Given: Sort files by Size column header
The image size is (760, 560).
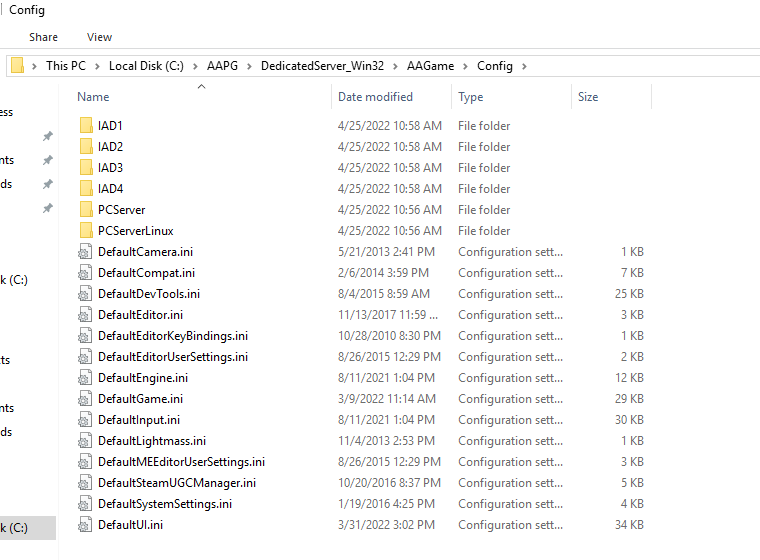Looking at the screenshot, I should pyautogui.click(x=588, y=97).
